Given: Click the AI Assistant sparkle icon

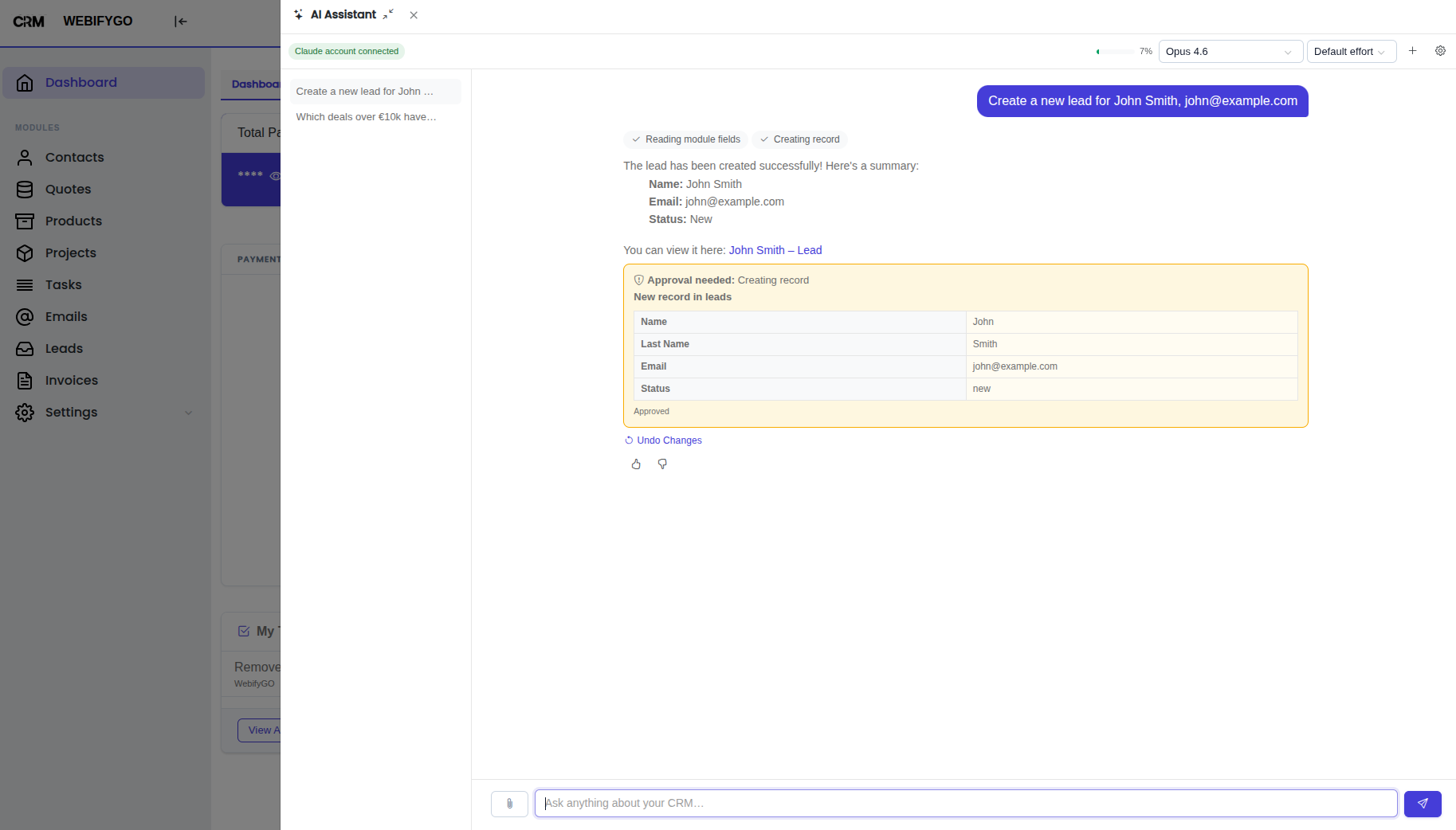Looking at the screenshot, I should tap(299, 14).
